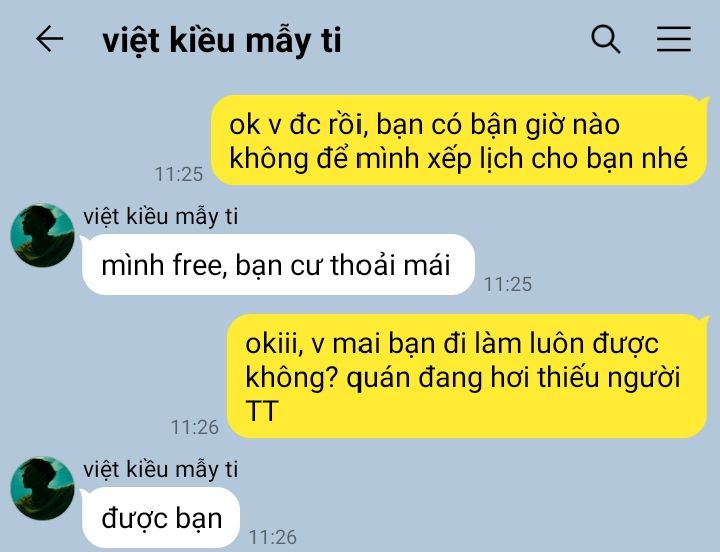The width and height of the screenshot is (720, 552).
Task: Open the search magnifier icon
Action: point(606,39)
